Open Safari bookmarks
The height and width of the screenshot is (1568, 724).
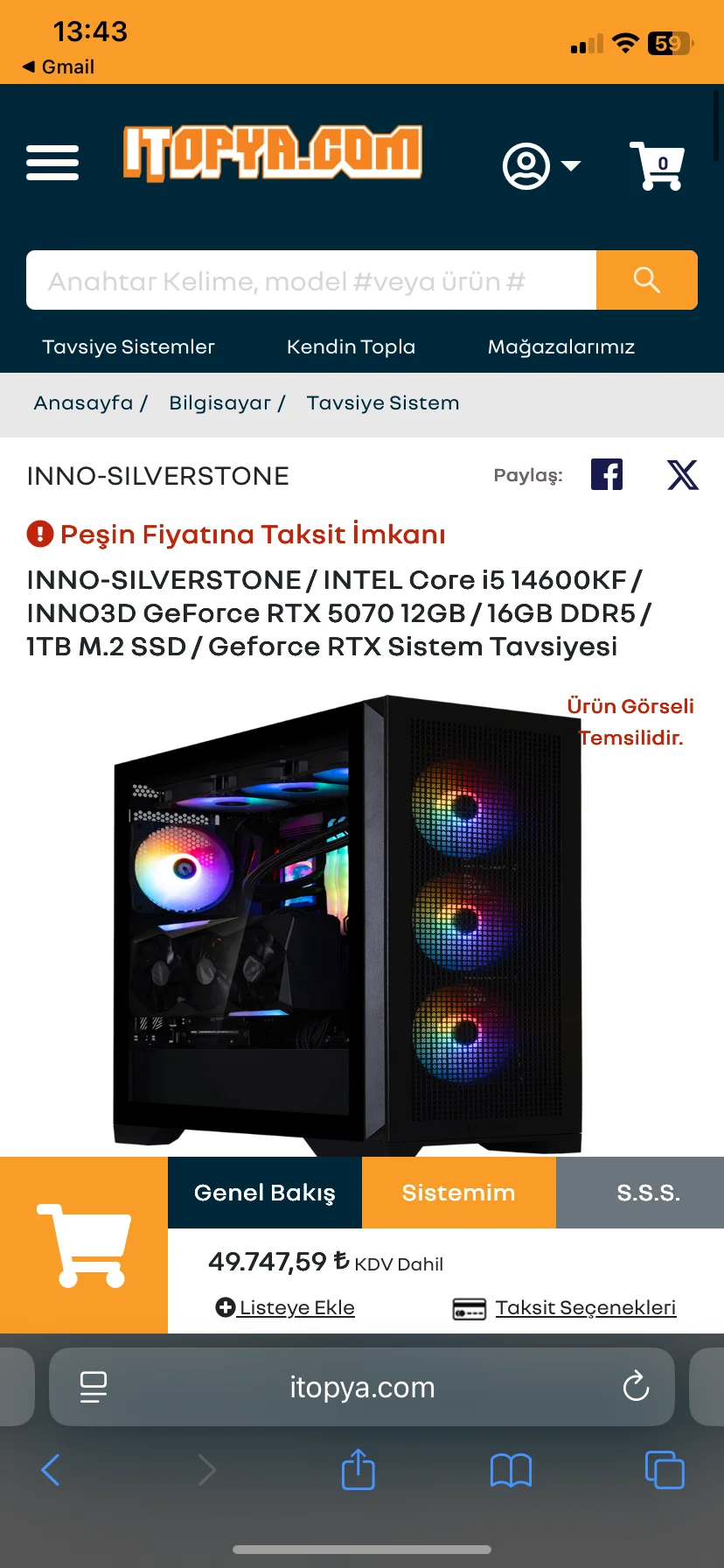[x=511, y=1470]
